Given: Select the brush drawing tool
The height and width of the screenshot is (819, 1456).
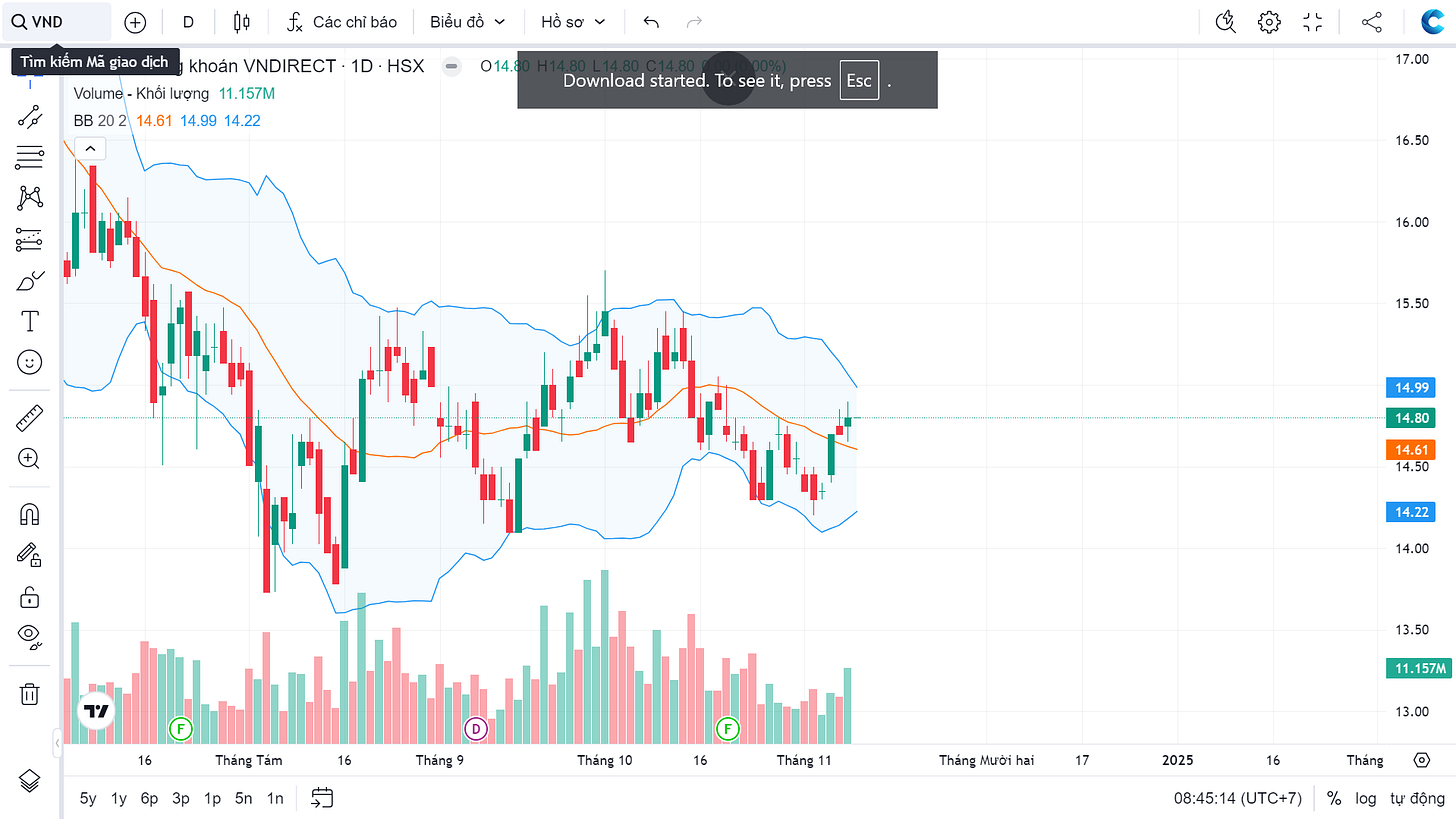Looking at the screenshot, I should point(30,280).
